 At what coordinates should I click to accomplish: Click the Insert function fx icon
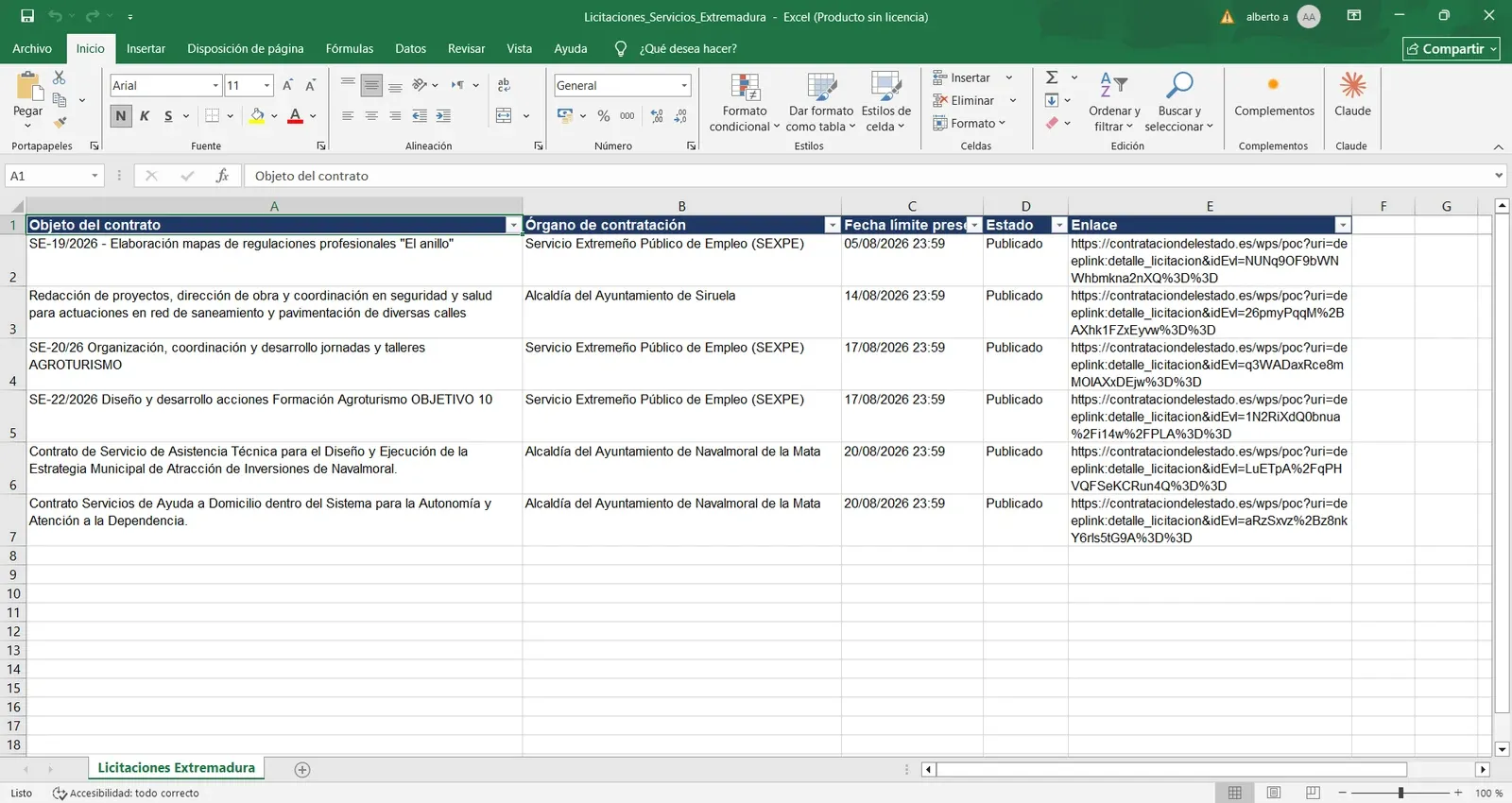tap(222, 176)
